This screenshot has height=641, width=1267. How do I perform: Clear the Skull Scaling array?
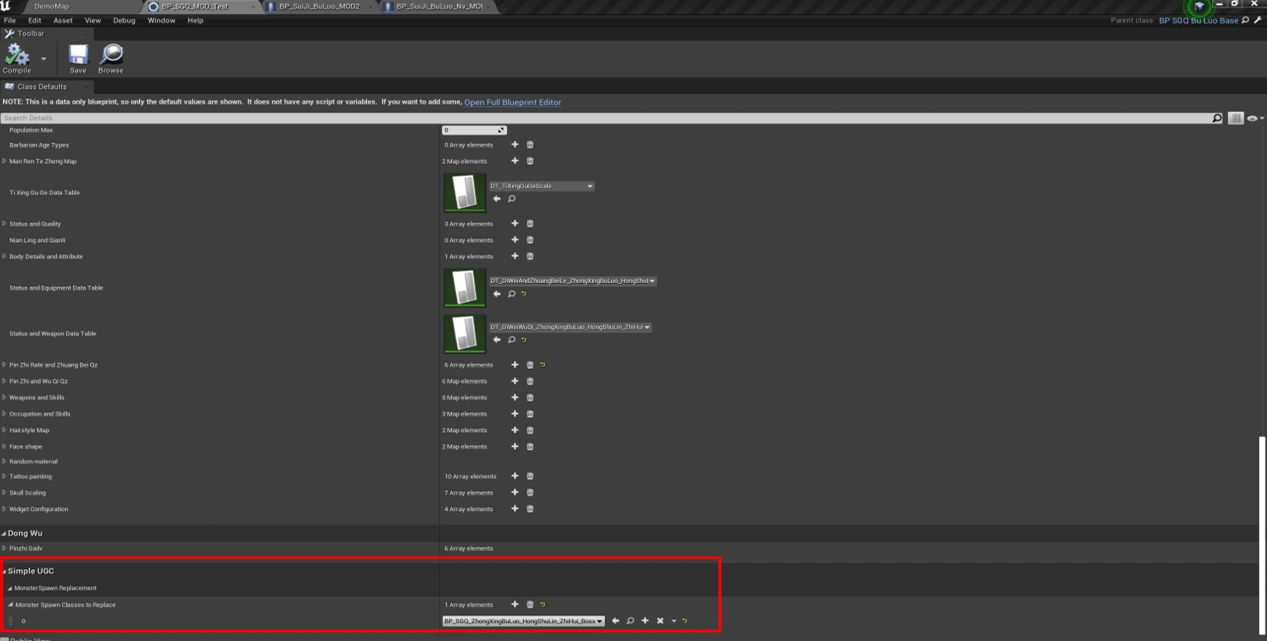pos(530,493)
